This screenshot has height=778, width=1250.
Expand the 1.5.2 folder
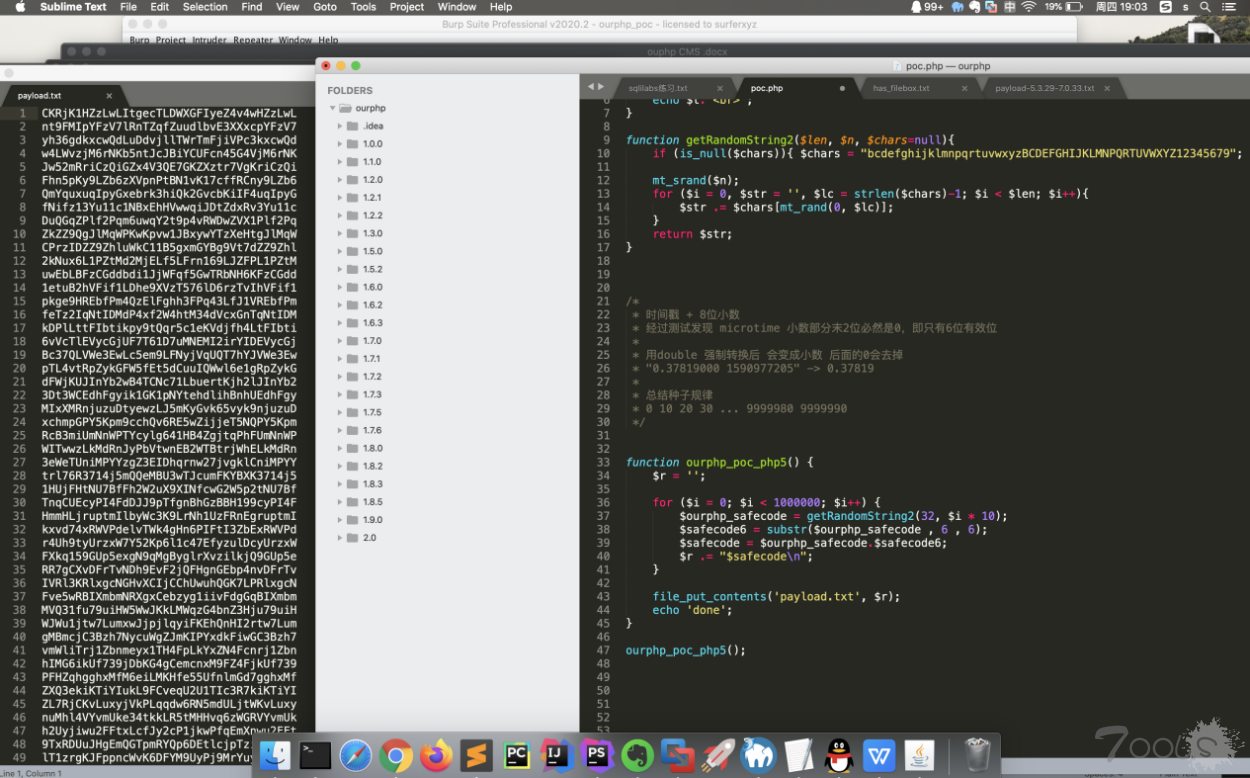(340, 269)
